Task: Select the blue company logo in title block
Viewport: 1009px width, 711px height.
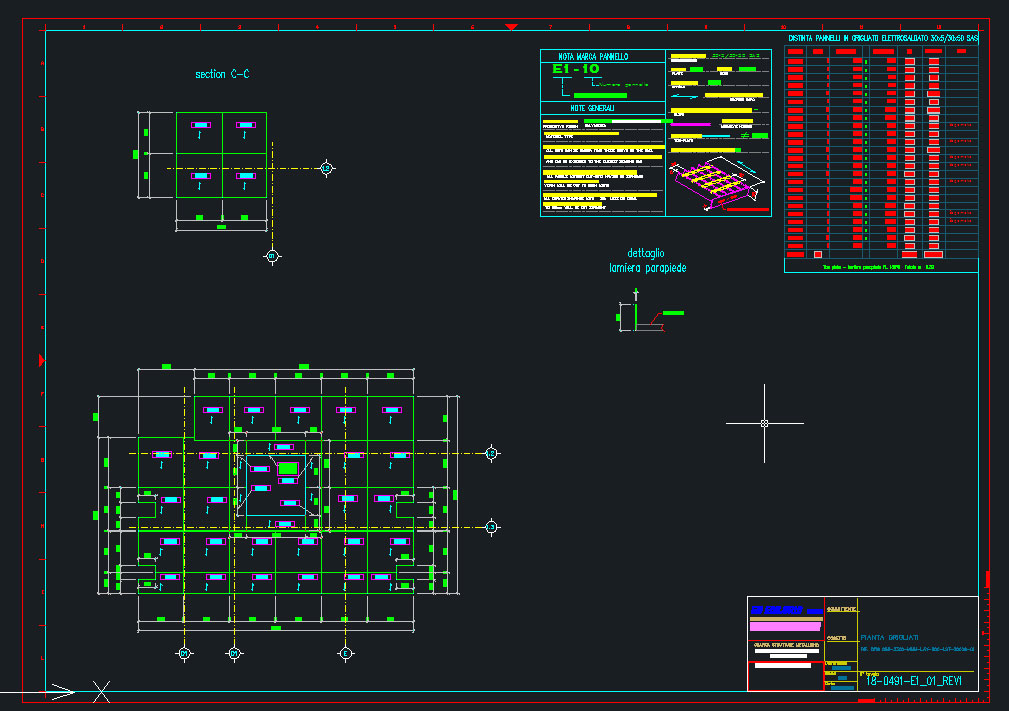Action: [x=786, y=610]
